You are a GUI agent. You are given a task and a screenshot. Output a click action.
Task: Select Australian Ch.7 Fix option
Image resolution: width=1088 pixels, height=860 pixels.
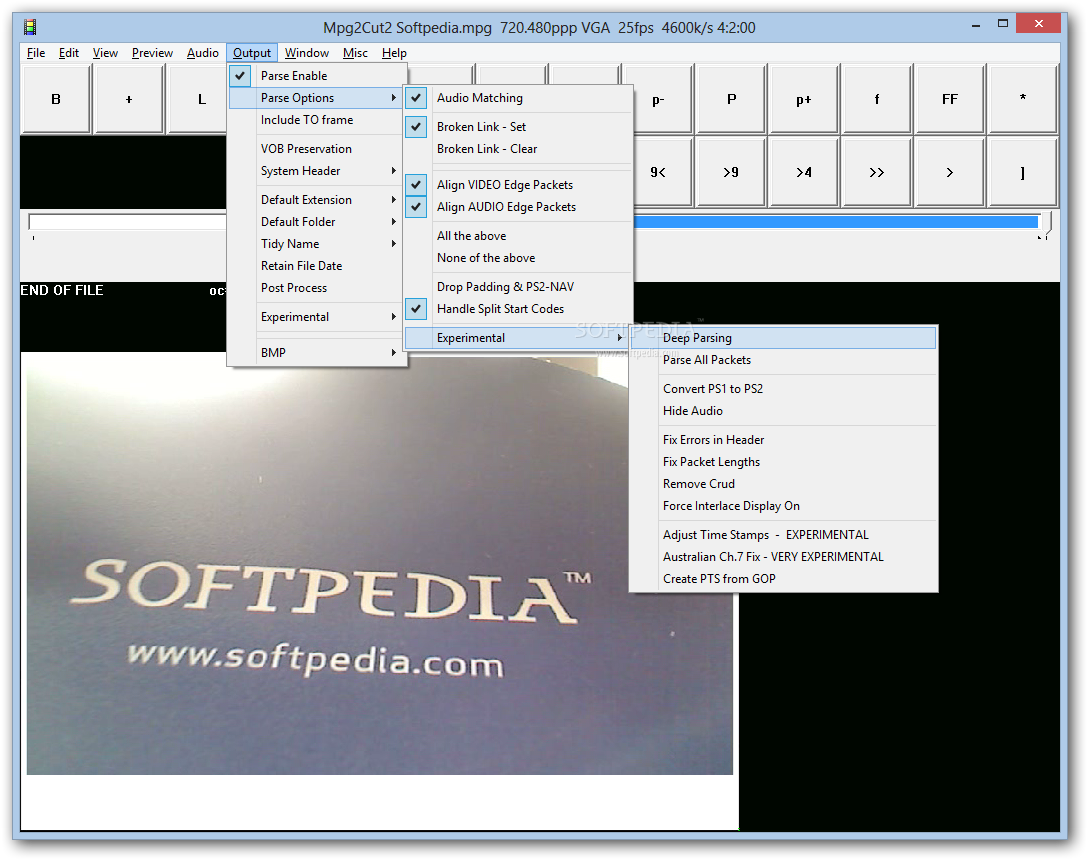(x=783, y=557)
